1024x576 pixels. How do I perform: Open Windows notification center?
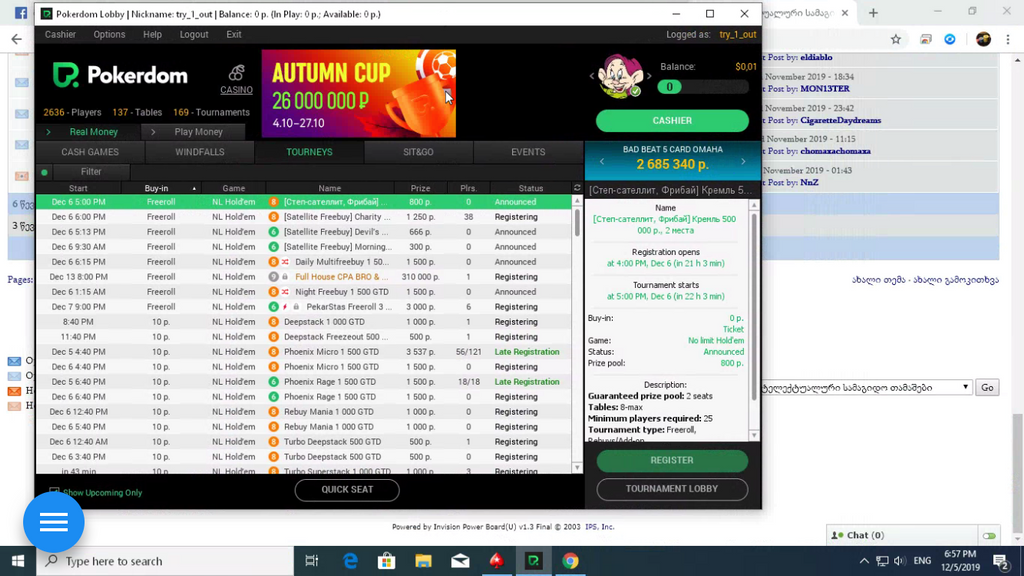pos(1001,561)
